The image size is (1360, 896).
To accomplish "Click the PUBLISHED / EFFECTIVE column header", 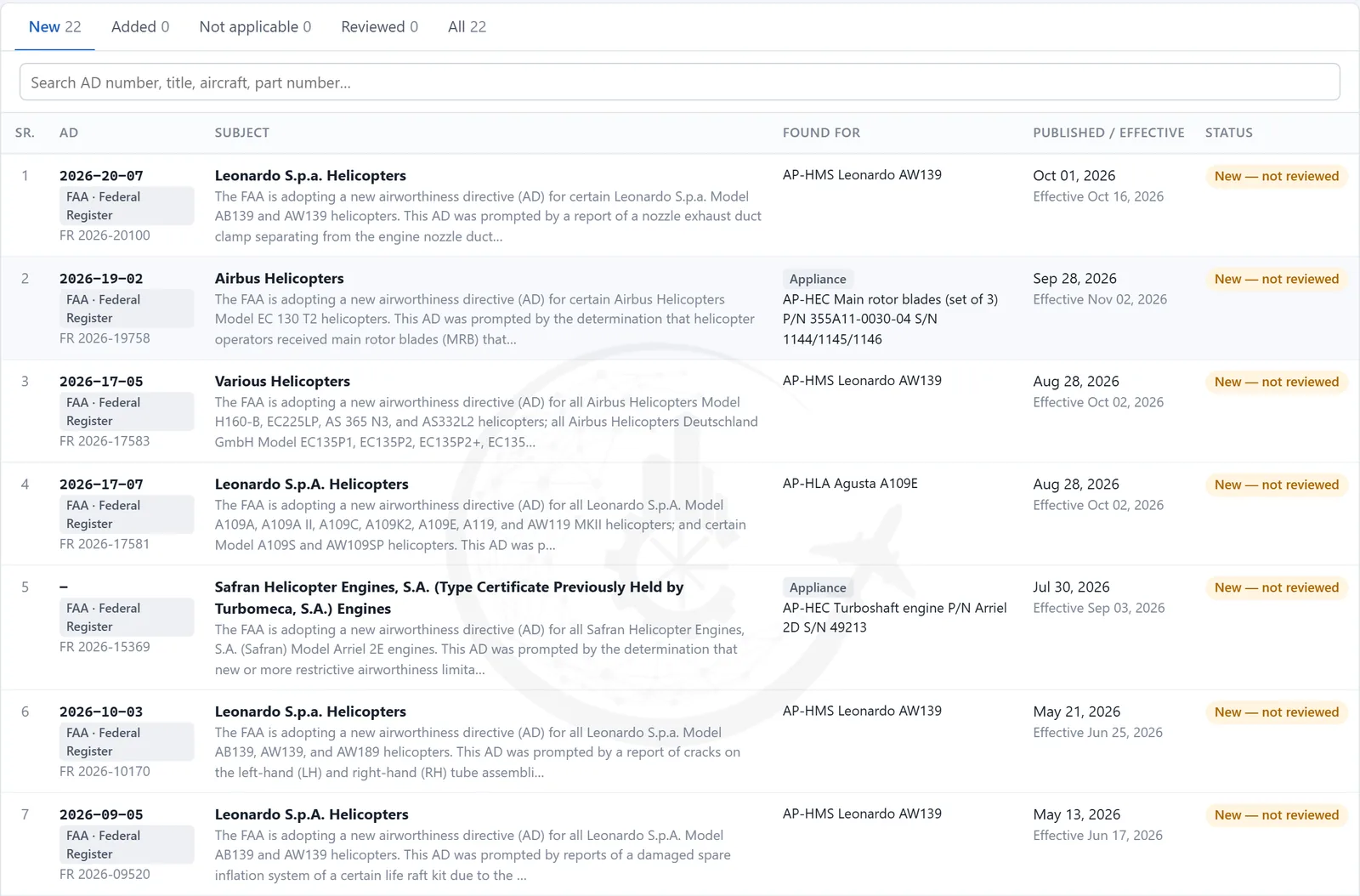I will (x=1108, y=133).
